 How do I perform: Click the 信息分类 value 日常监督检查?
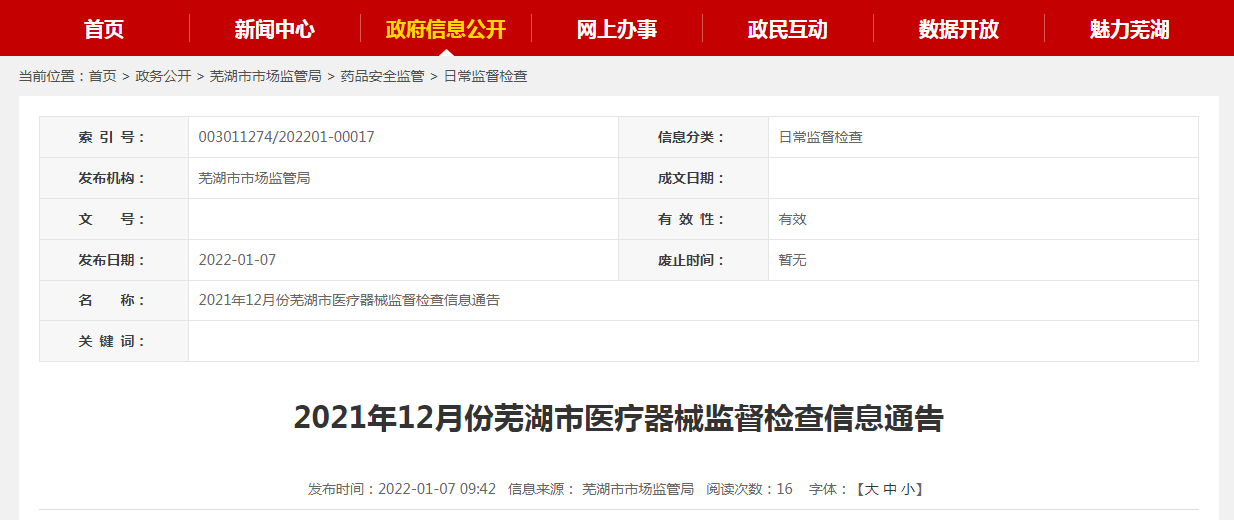[821, 137]
